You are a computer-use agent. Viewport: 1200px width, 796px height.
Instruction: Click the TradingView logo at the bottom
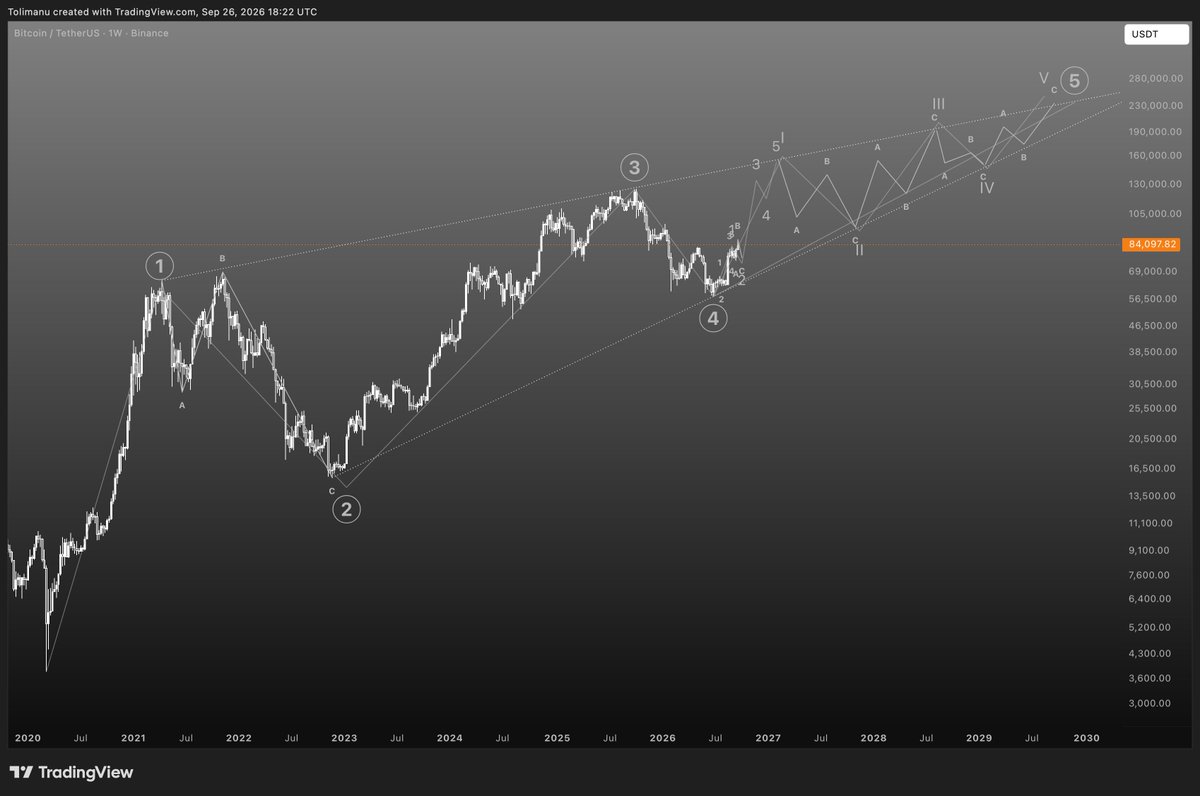(71, 772)
